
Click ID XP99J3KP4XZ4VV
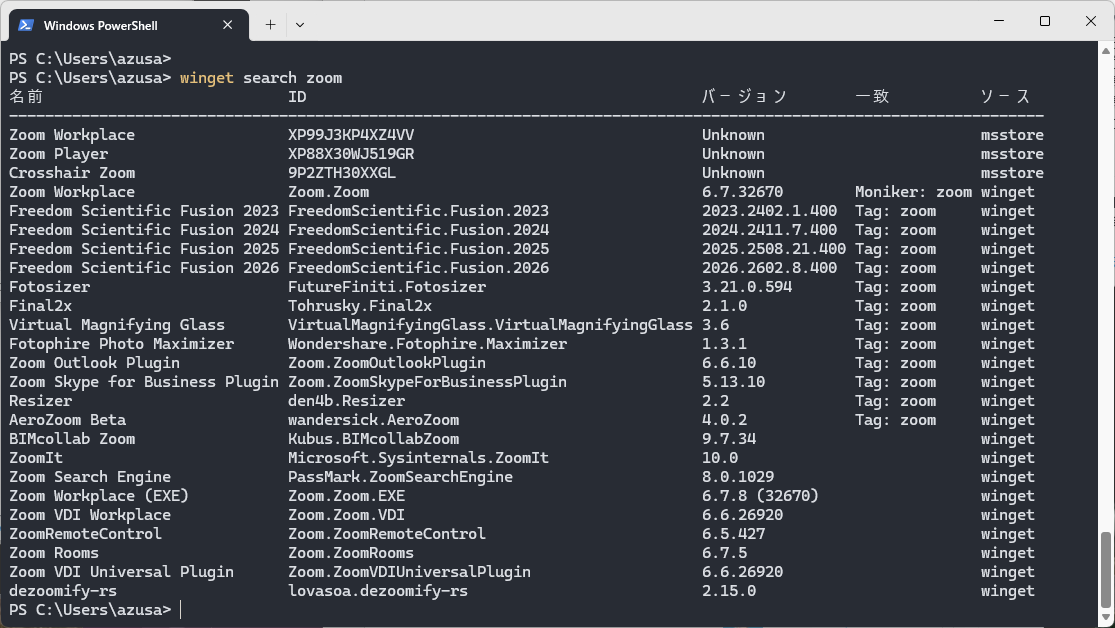tap(351, 135)
